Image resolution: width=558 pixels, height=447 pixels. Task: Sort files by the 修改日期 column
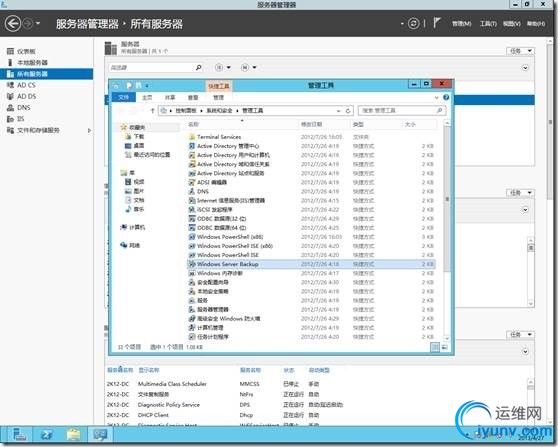pyautogui.click(x=312, y=124)
